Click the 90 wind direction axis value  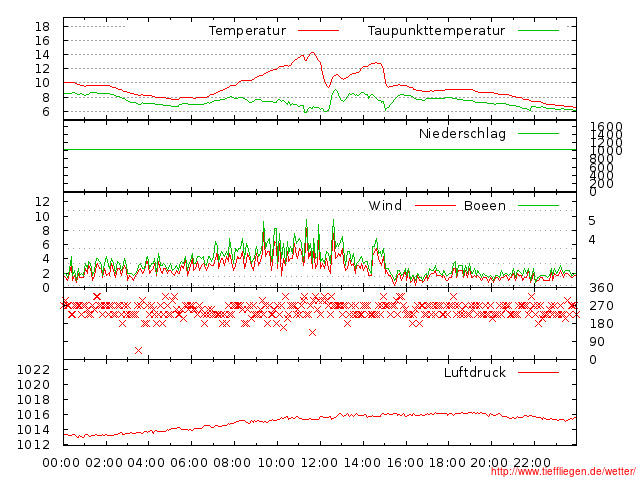tap(597, 342)
